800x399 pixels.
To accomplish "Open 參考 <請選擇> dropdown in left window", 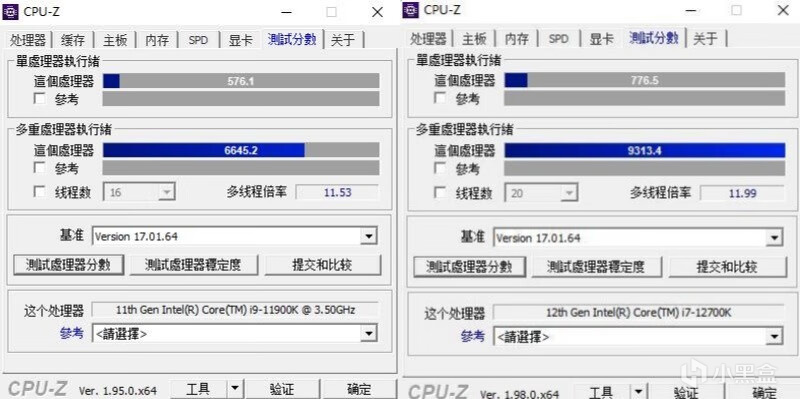I will point(368,334).
